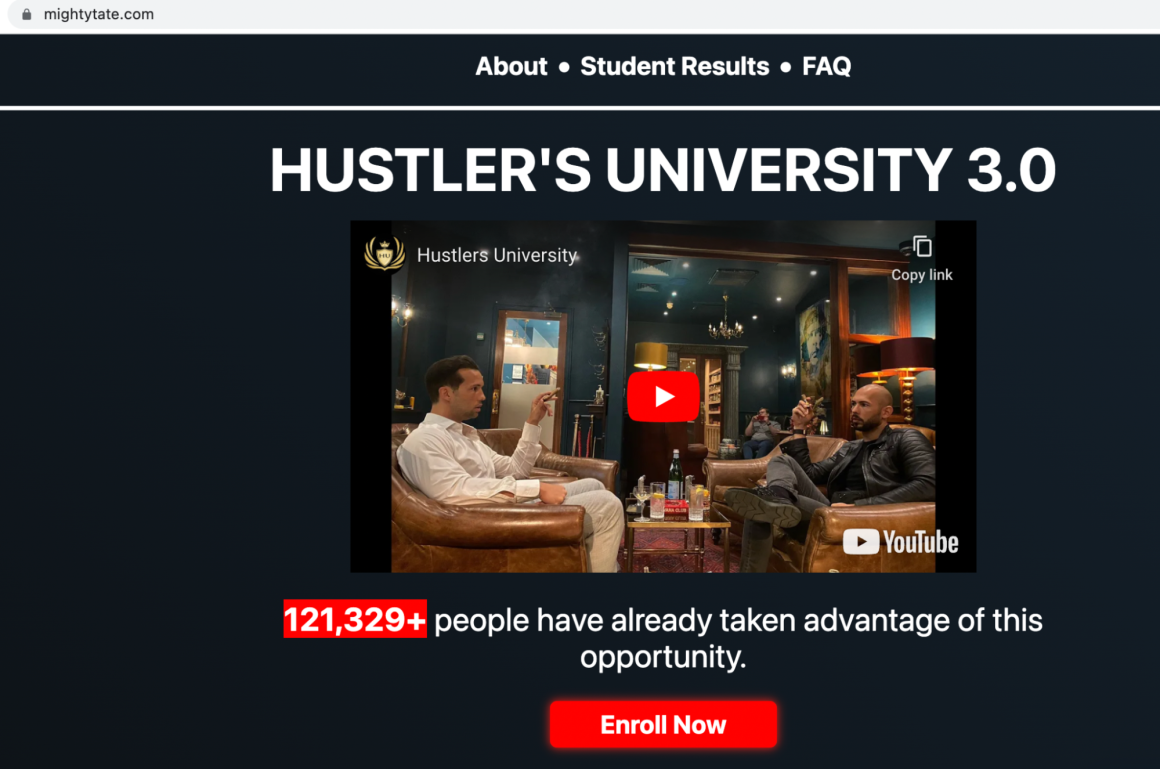
Task: Go to Student Results section
Action: tap(675, 67)
